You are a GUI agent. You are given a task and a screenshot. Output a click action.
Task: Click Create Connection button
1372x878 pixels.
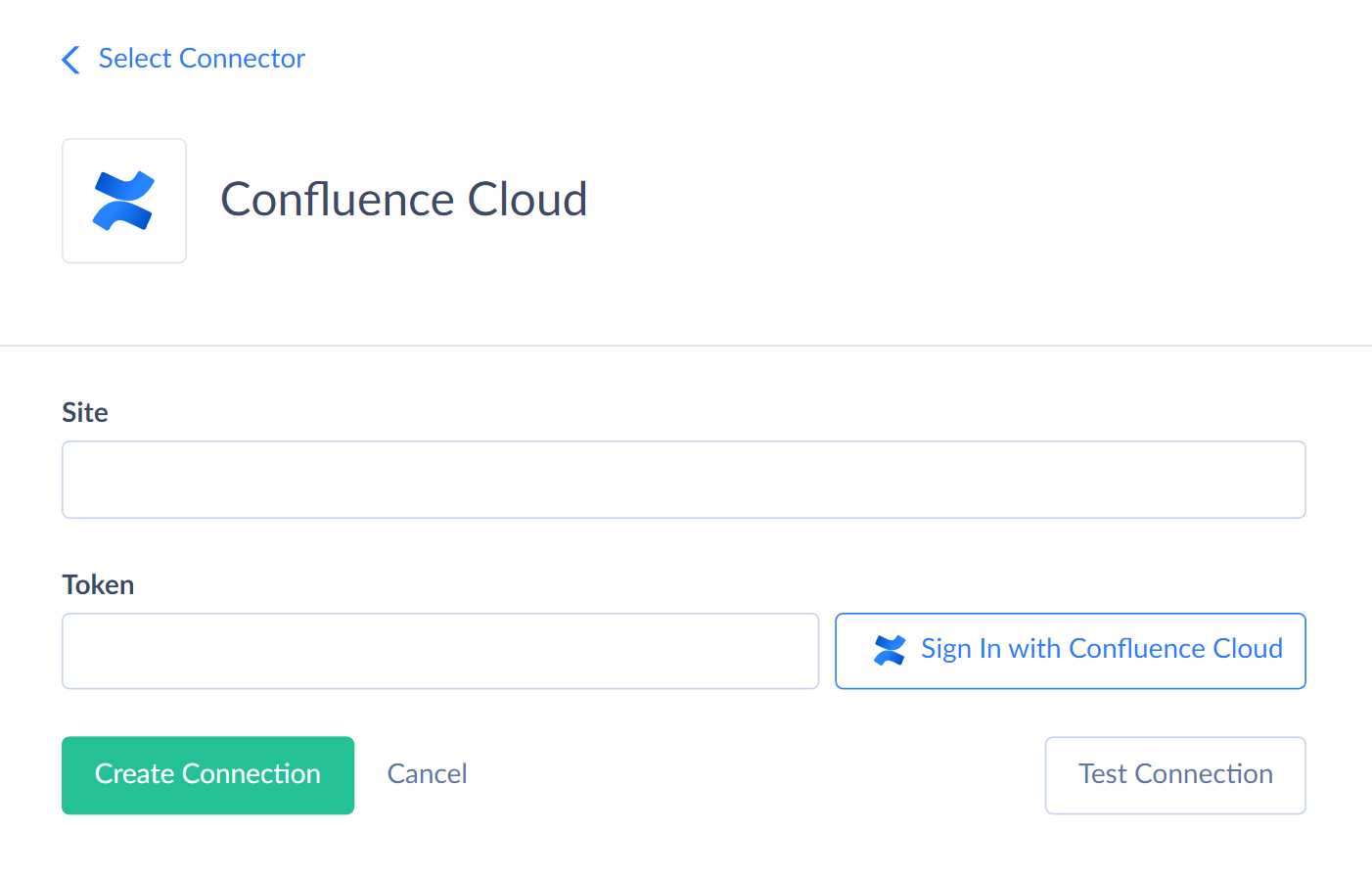[207, 775]
